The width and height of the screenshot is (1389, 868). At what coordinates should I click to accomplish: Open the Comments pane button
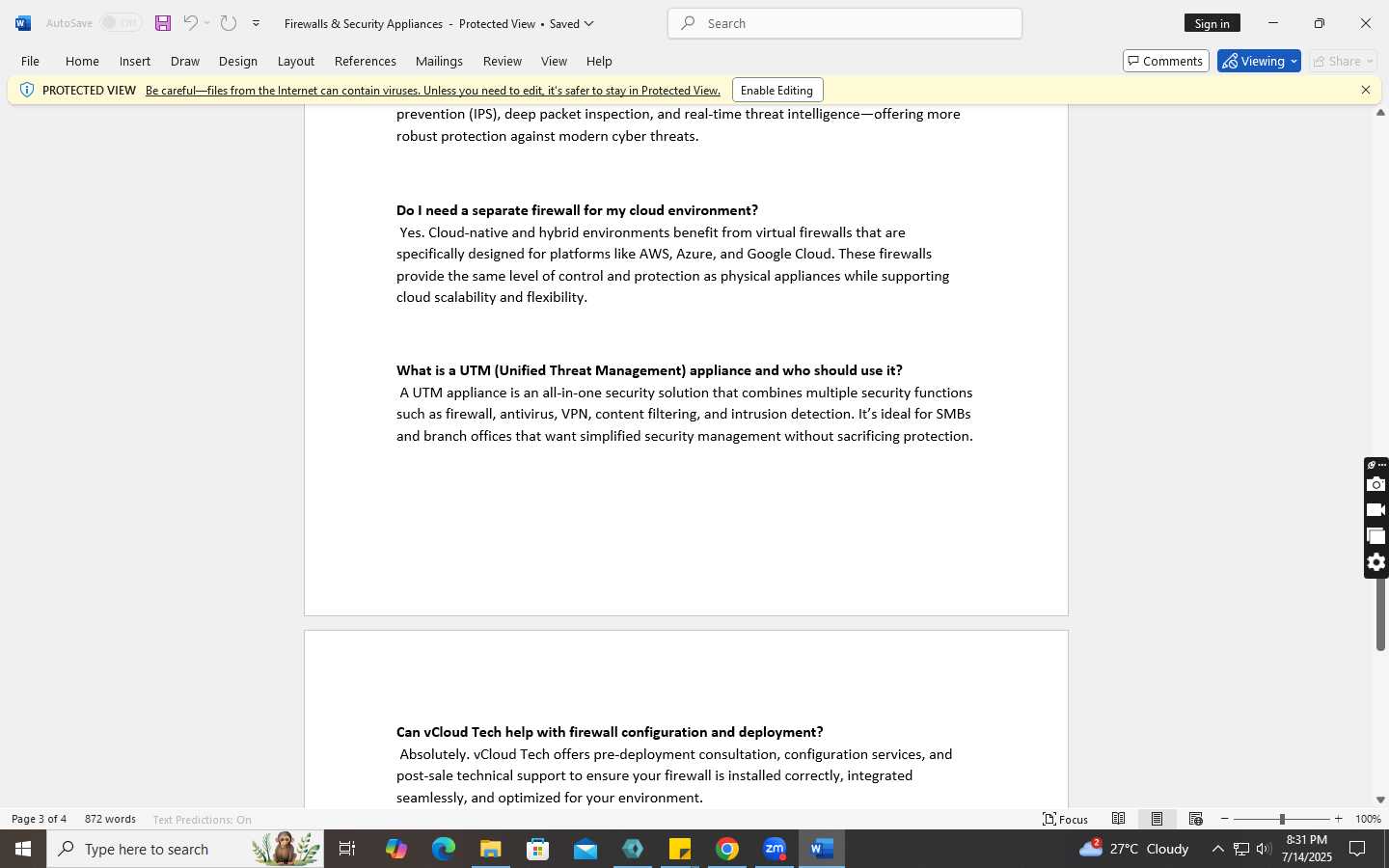click(x=1165, y=61)
